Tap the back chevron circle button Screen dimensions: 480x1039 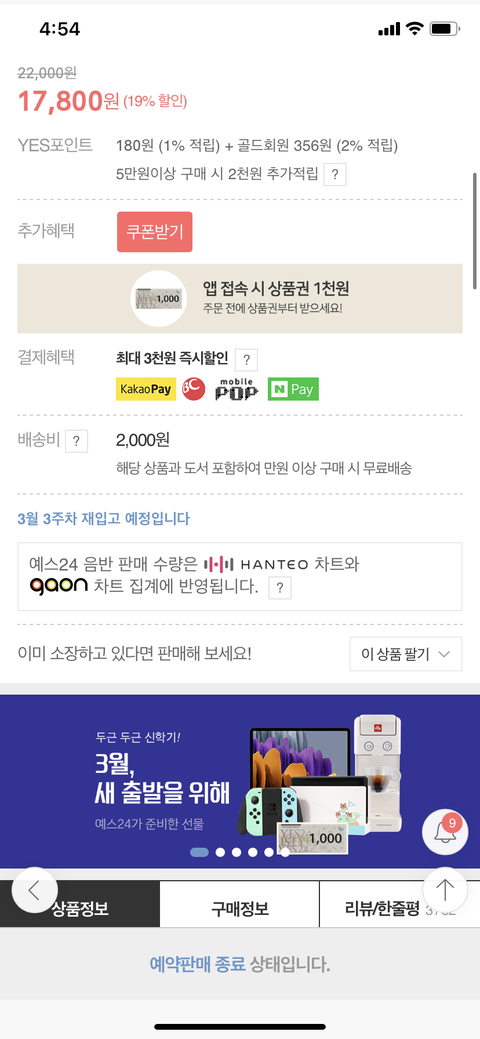[34, 890]
